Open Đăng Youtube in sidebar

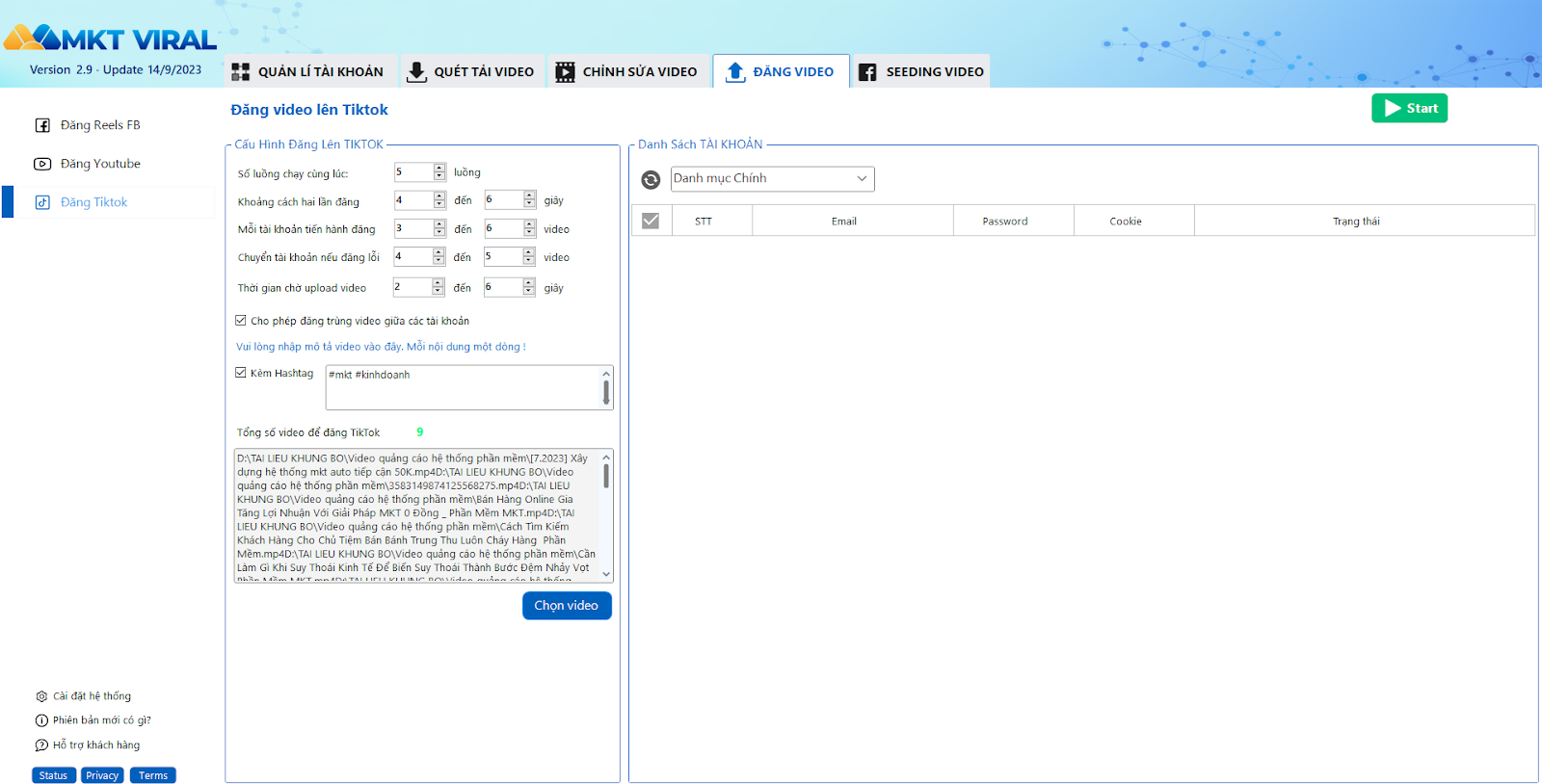[100, 164]
